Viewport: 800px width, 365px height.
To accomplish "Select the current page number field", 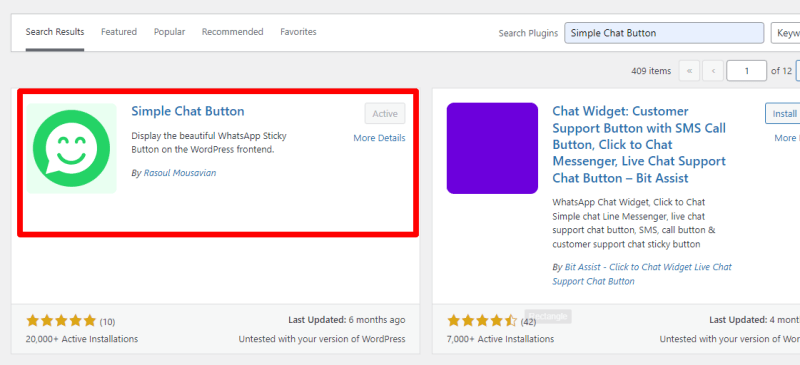I will tap(746, 71).
